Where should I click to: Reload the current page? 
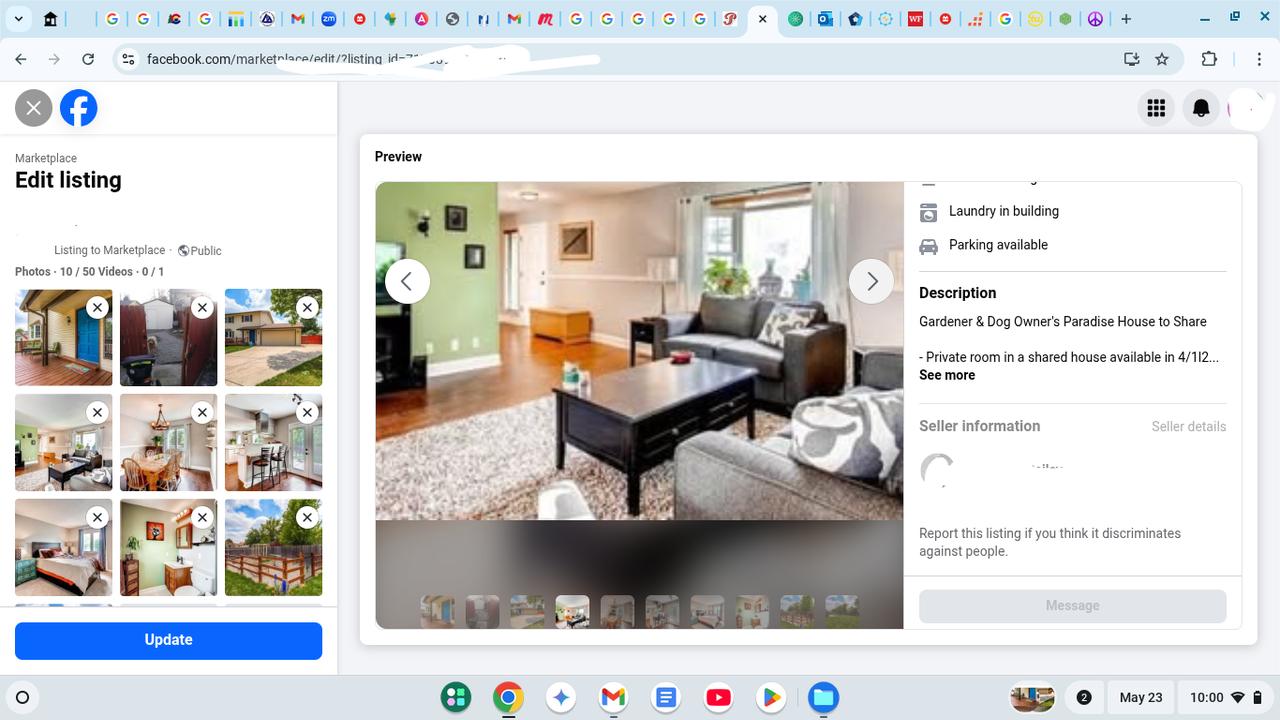pos(88,59)
